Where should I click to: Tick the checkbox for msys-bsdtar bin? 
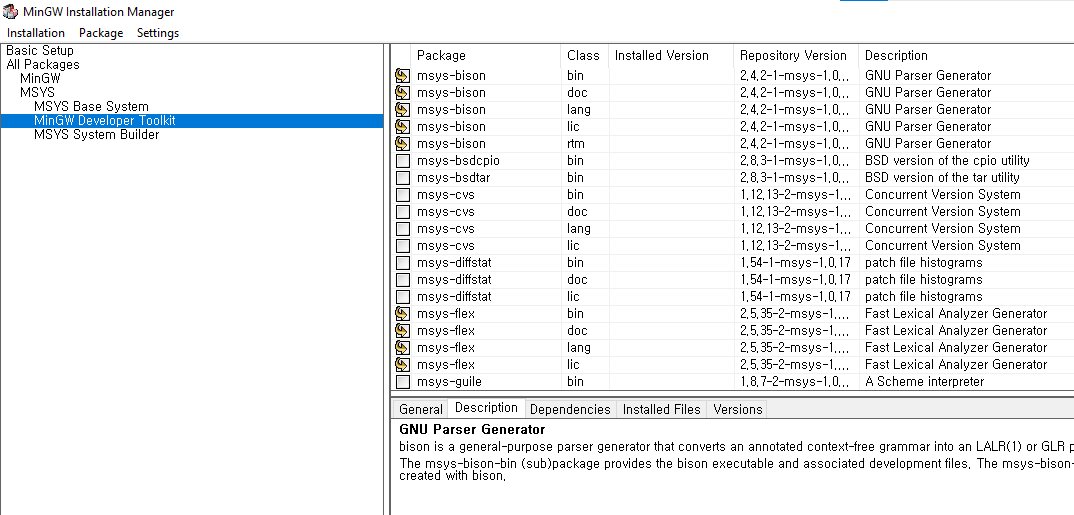coord(403,178)
